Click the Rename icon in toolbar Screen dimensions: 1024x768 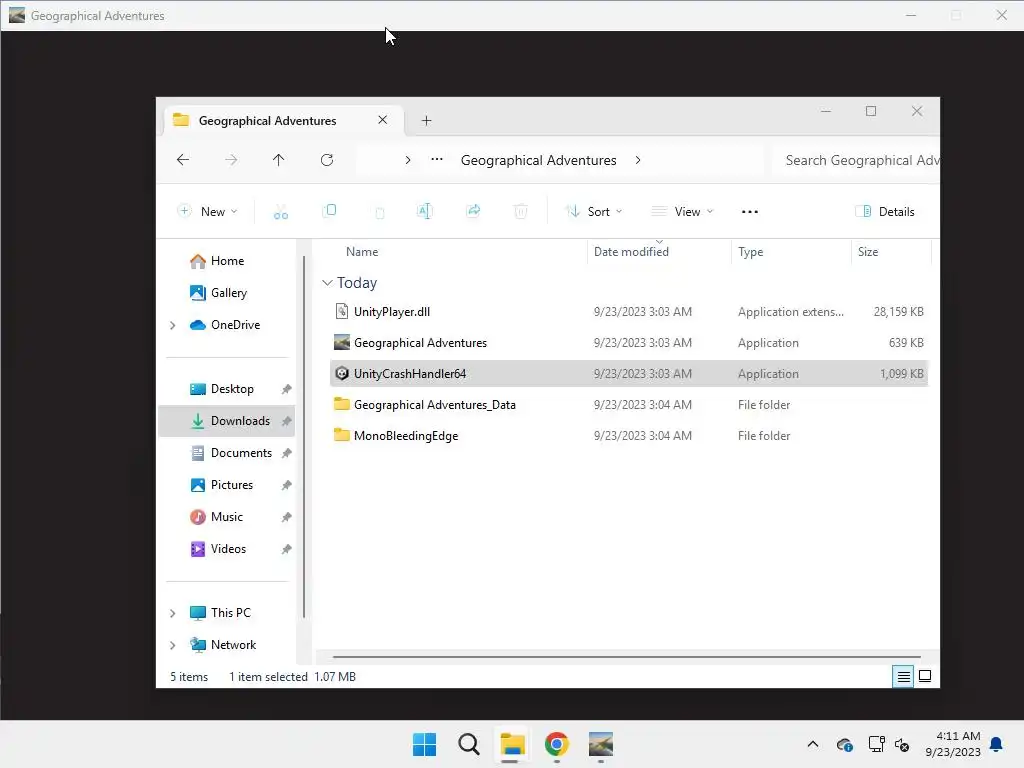(424, 211)
